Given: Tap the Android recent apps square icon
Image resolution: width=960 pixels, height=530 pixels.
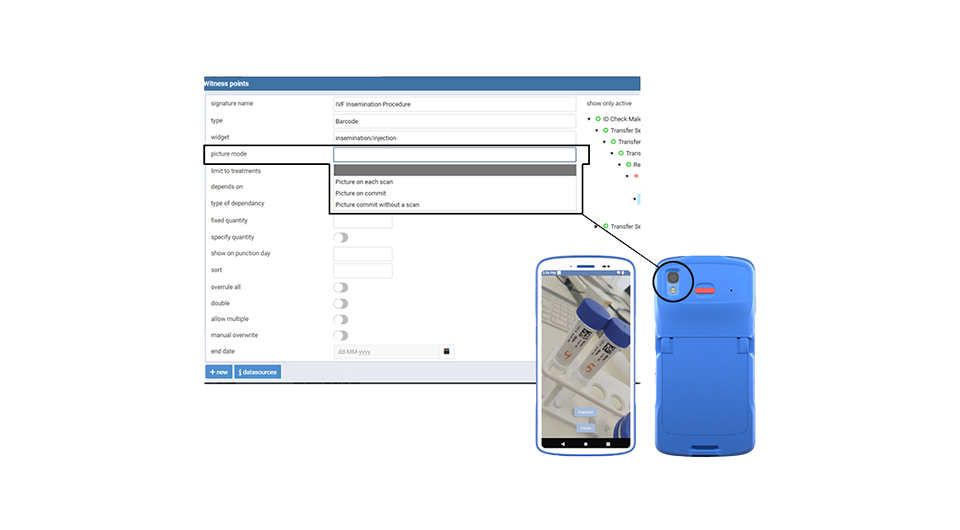Looking at the screenshot, I should pos(608,442).
